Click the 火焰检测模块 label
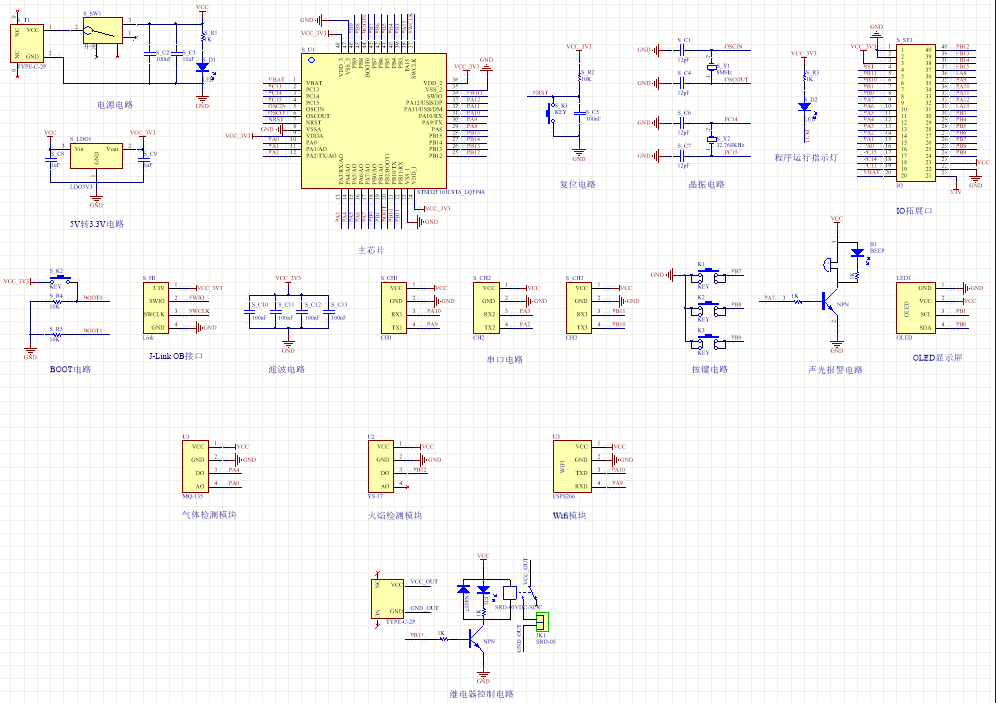996x703 pixels. pyautogui.click(x=394, y=515)
